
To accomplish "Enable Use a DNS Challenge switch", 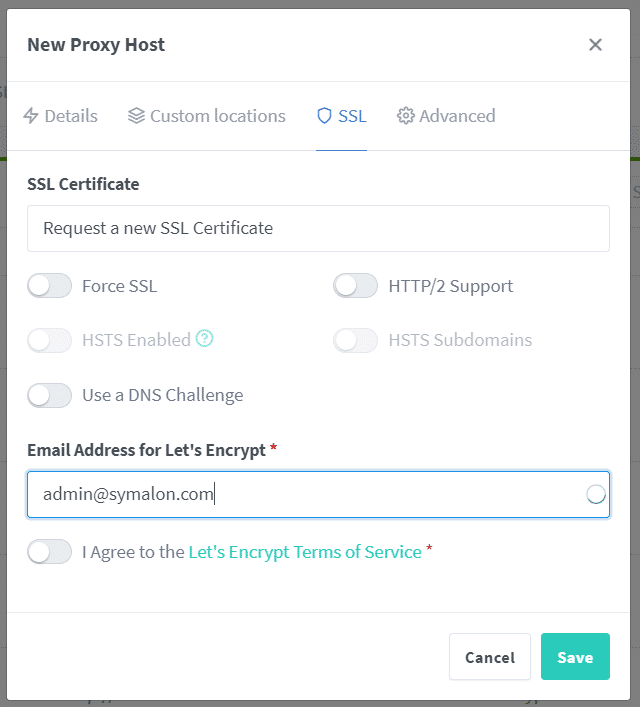I will (50, 395).
